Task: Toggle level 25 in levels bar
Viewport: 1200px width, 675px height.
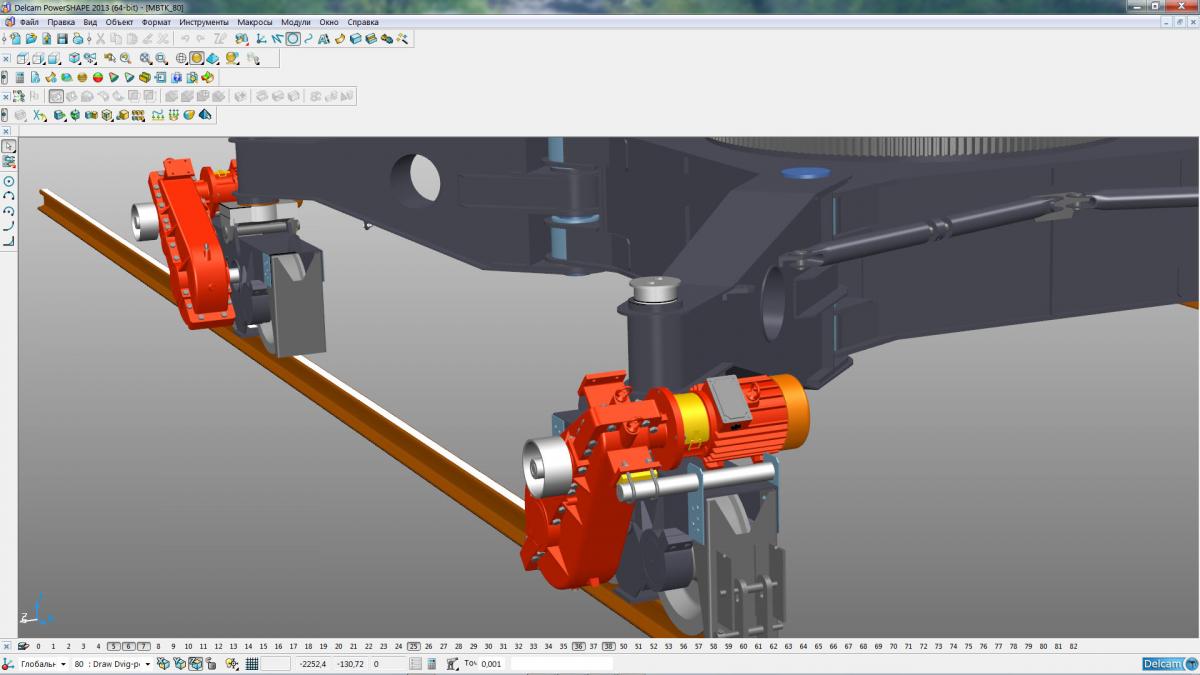Action: pos(414,646)
